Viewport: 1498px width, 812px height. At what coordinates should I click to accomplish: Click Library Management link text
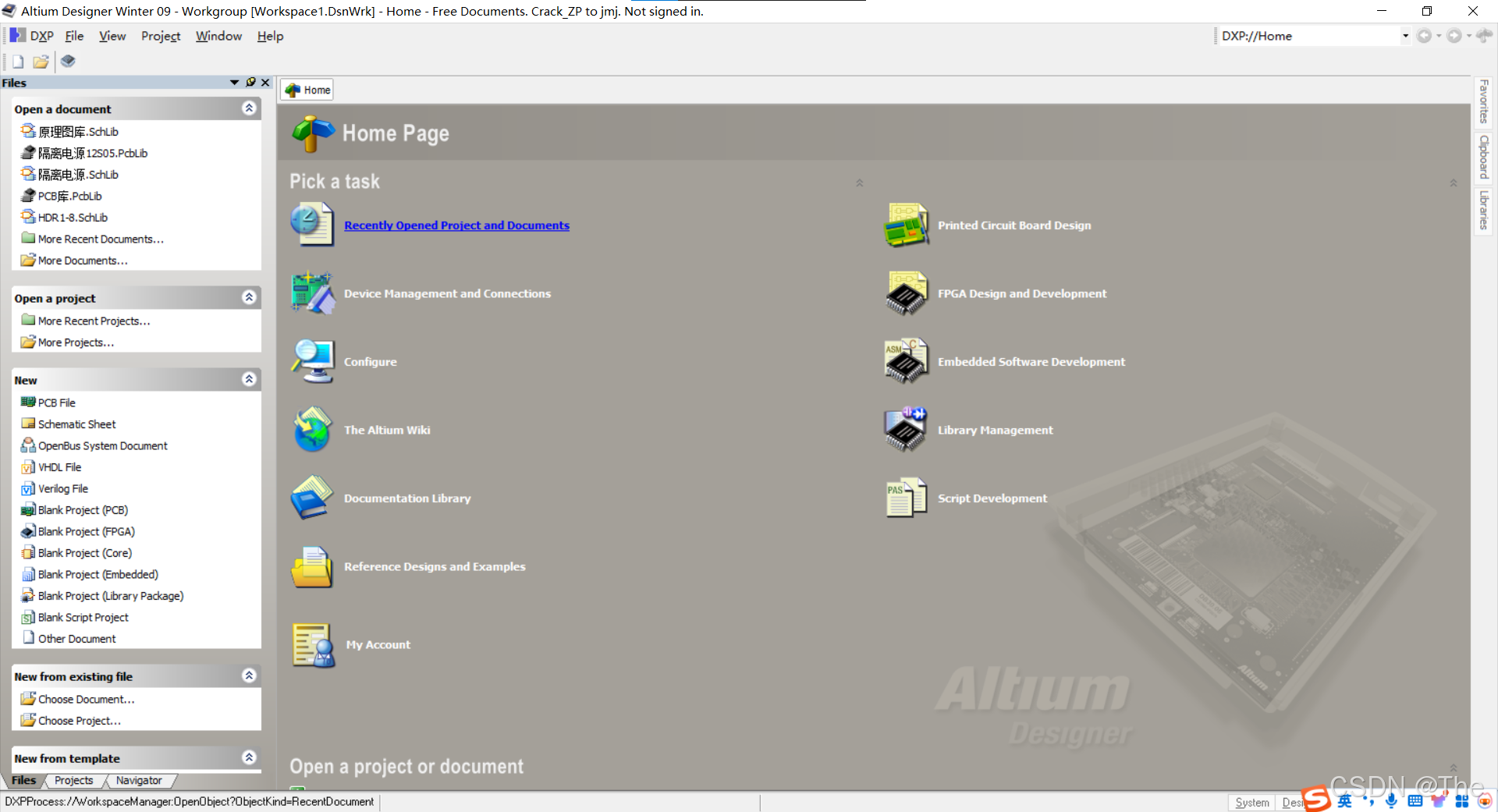pyautogui.click(x=995, y=430)
